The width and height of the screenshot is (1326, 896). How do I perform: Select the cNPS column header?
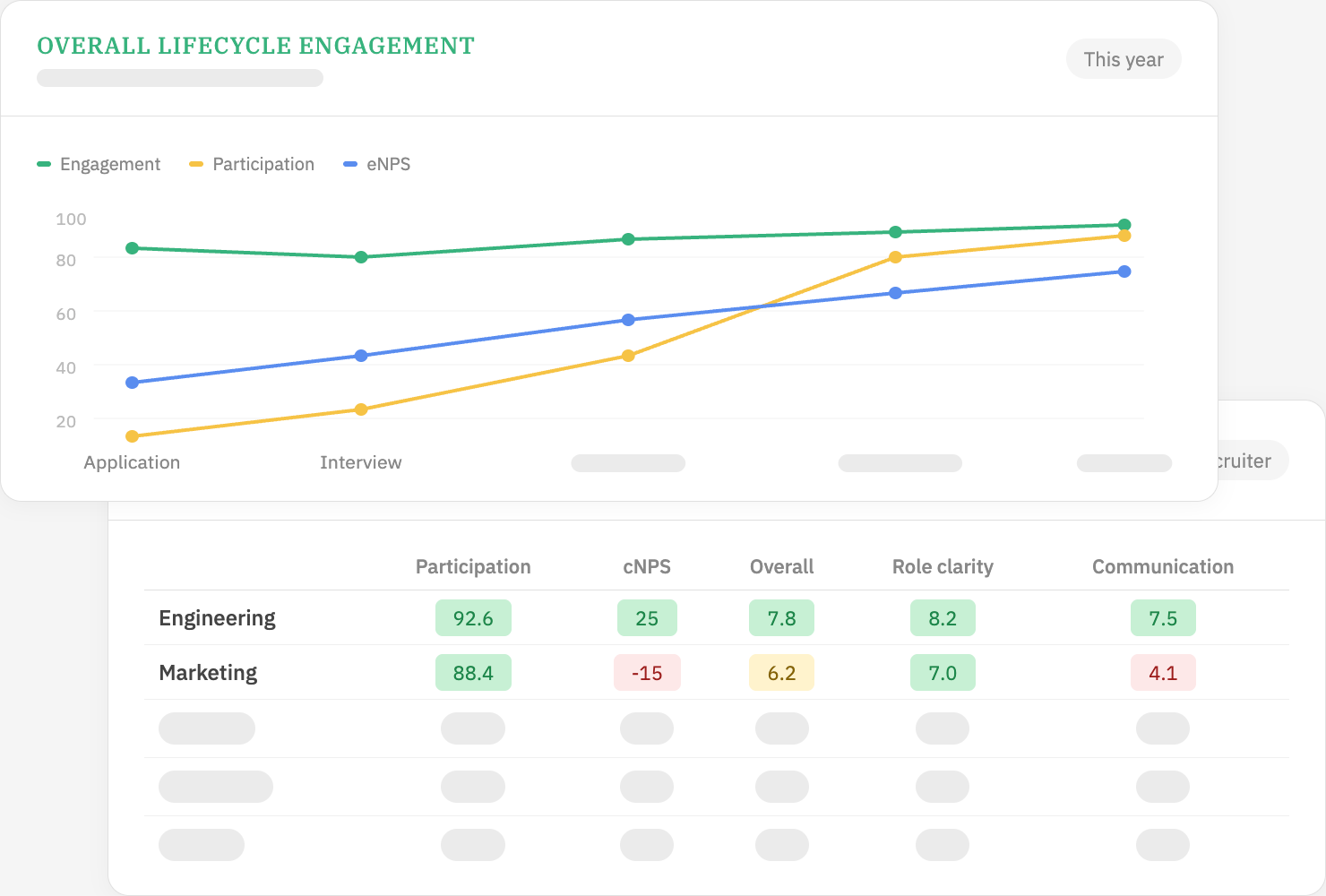pyautogui.click(x=647, y=566)
